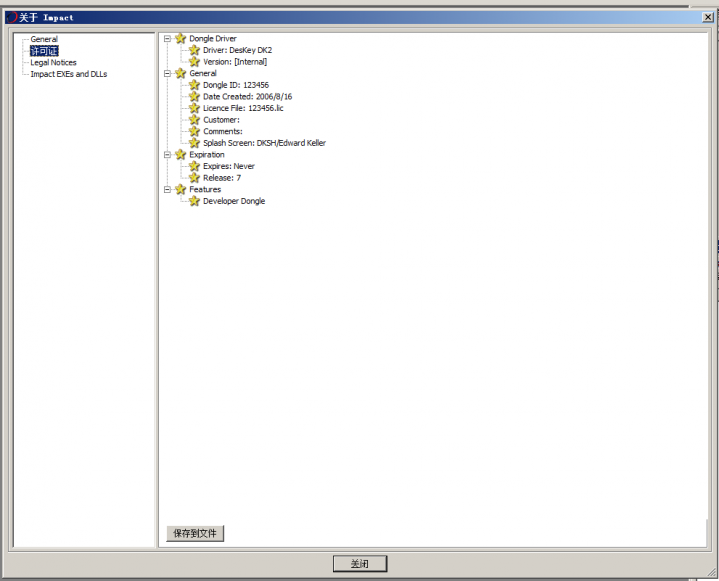This screenshot has width=719, height=581.
Task: Click star icon next to Expires: Never
Action: 194,166
